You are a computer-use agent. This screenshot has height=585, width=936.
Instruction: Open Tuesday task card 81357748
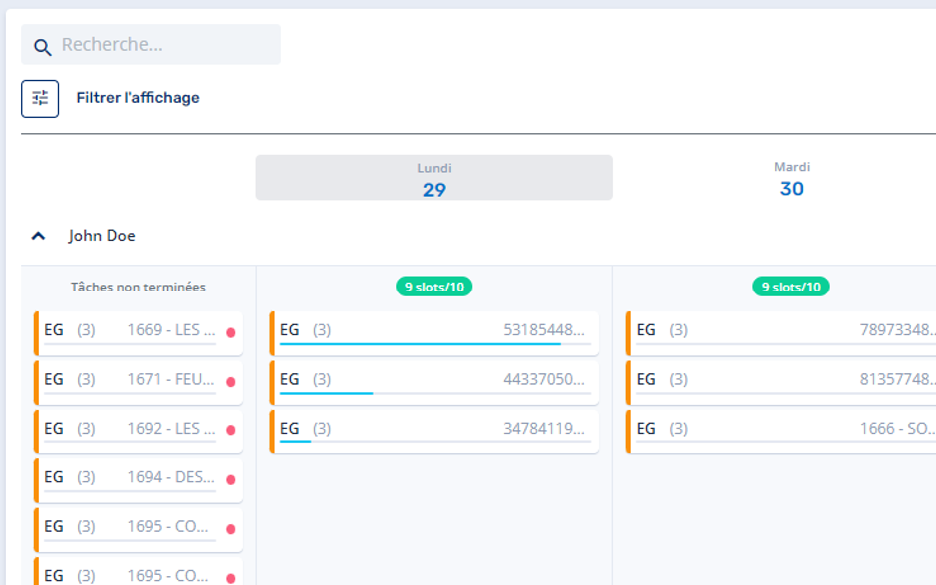pyautogui.click(x=781, y=382)
